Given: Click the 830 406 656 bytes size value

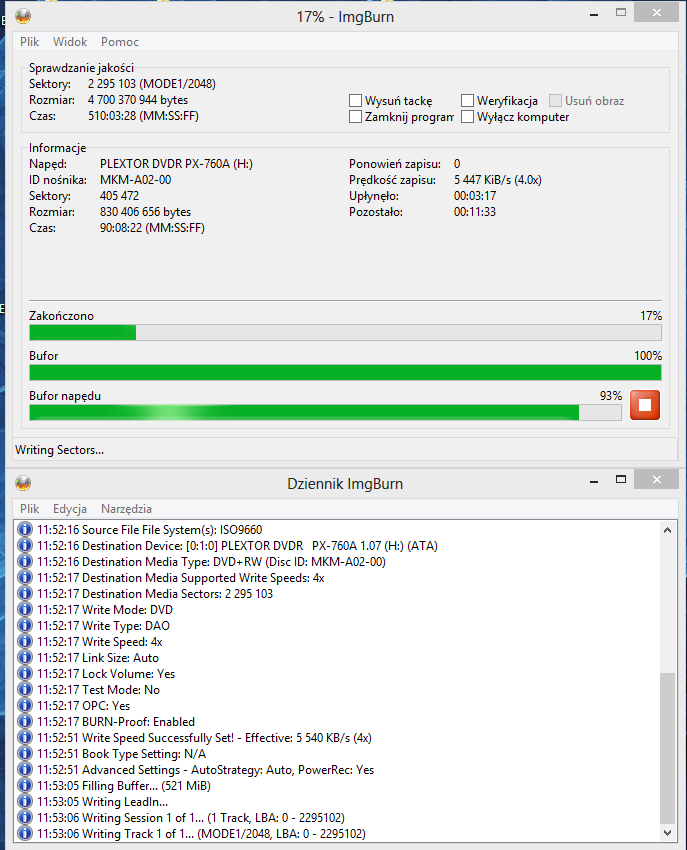Looking at the screenshot, I should [145, 212].
